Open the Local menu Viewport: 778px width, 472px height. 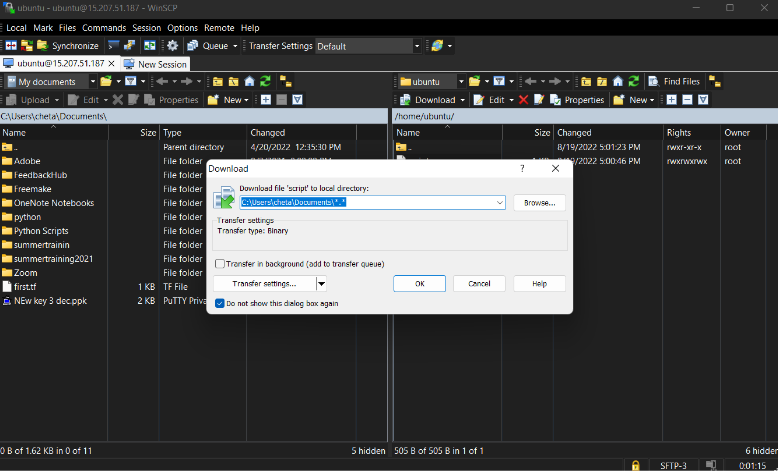(16, 28)
